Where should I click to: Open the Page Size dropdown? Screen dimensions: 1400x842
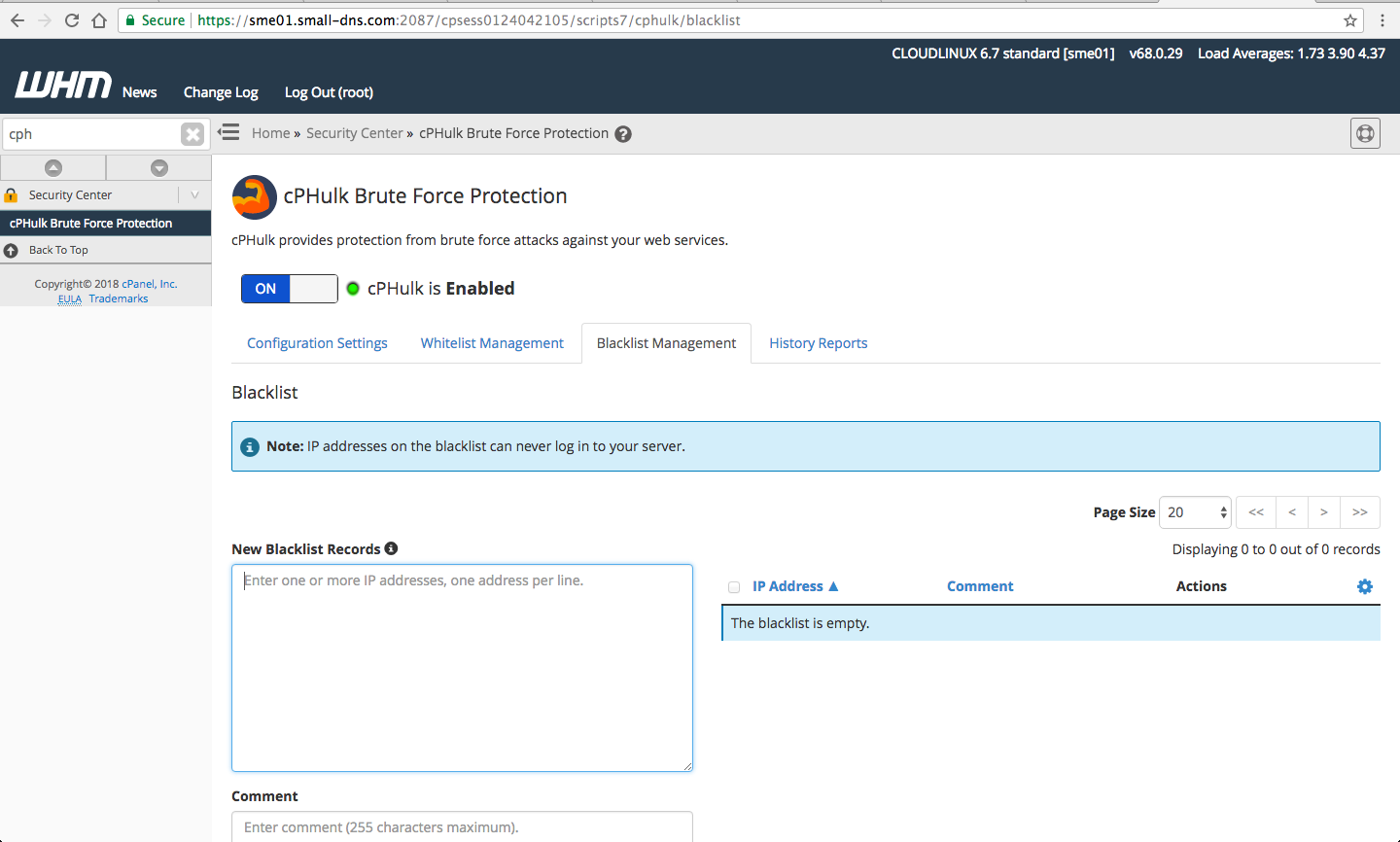click(1196, 512)
